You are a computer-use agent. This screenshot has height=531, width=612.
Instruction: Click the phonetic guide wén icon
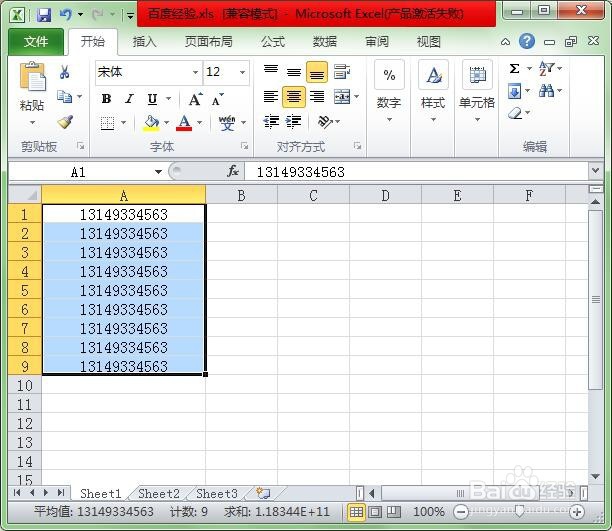click(x=227, y=123)
